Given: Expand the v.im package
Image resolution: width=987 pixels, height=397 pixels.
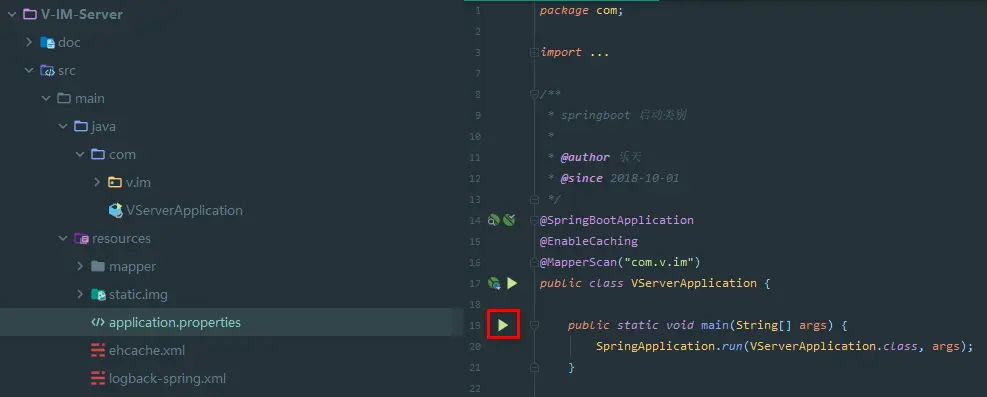Looking at the screenshot, I should (97, 182).
